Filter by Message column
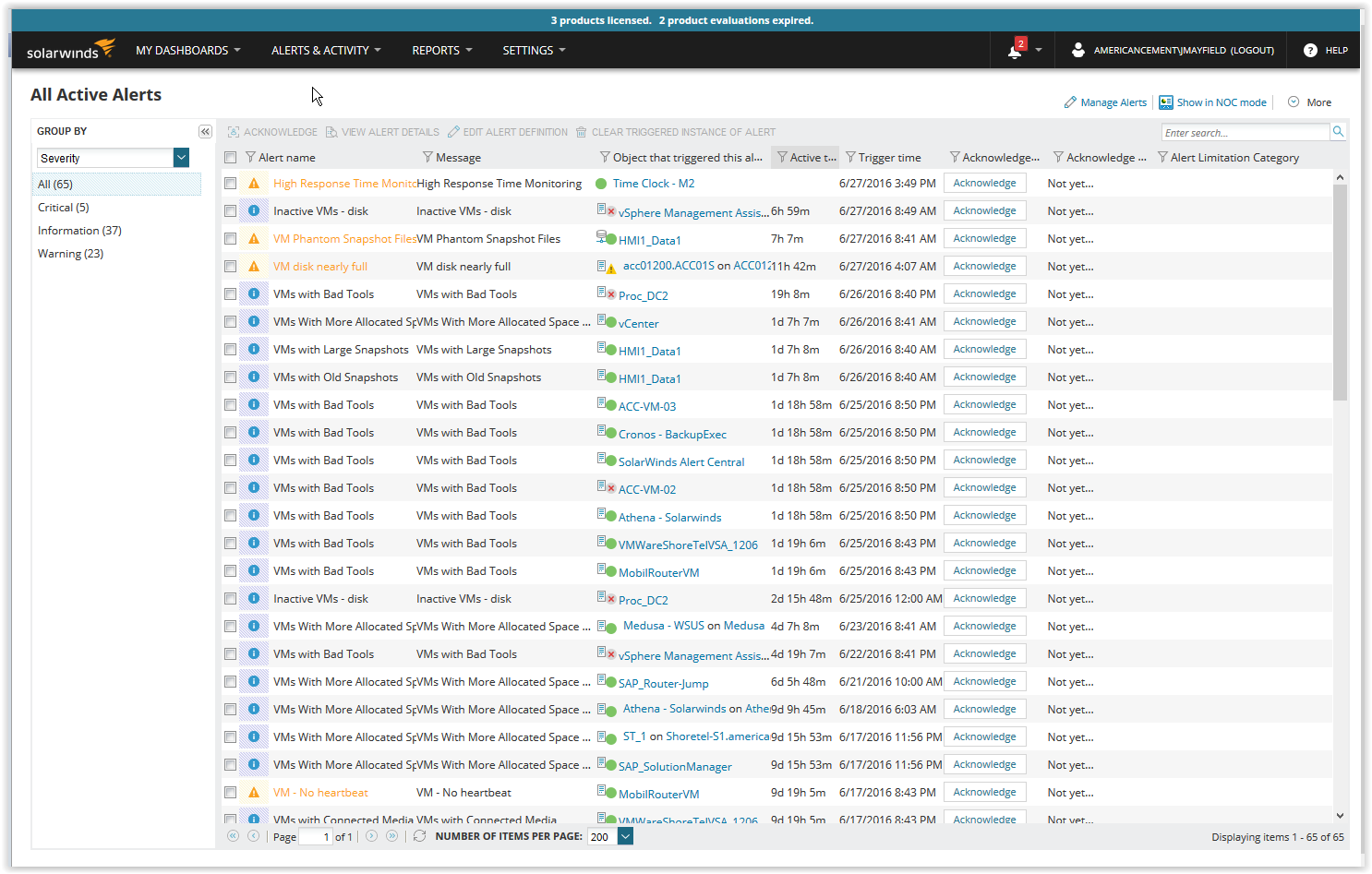1372x874 pixels. pos(427,157)
